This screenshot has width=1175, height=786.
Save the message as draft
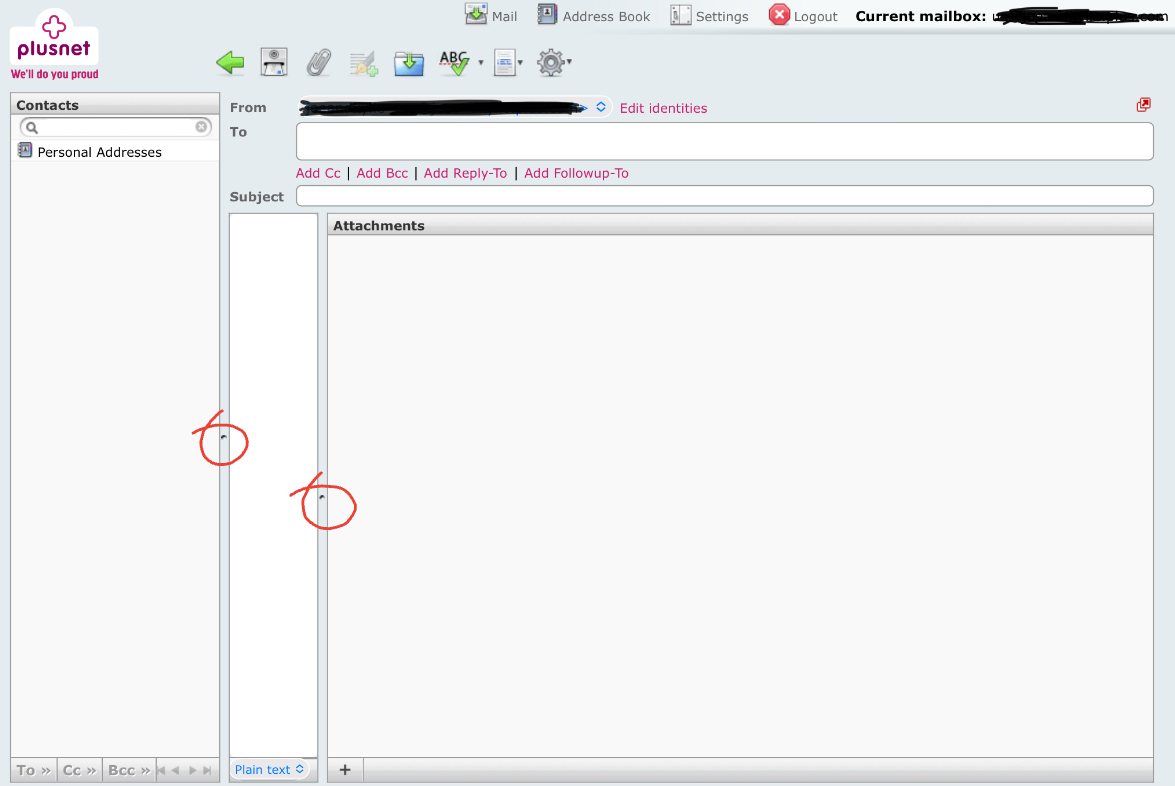(x=409, y=62)
